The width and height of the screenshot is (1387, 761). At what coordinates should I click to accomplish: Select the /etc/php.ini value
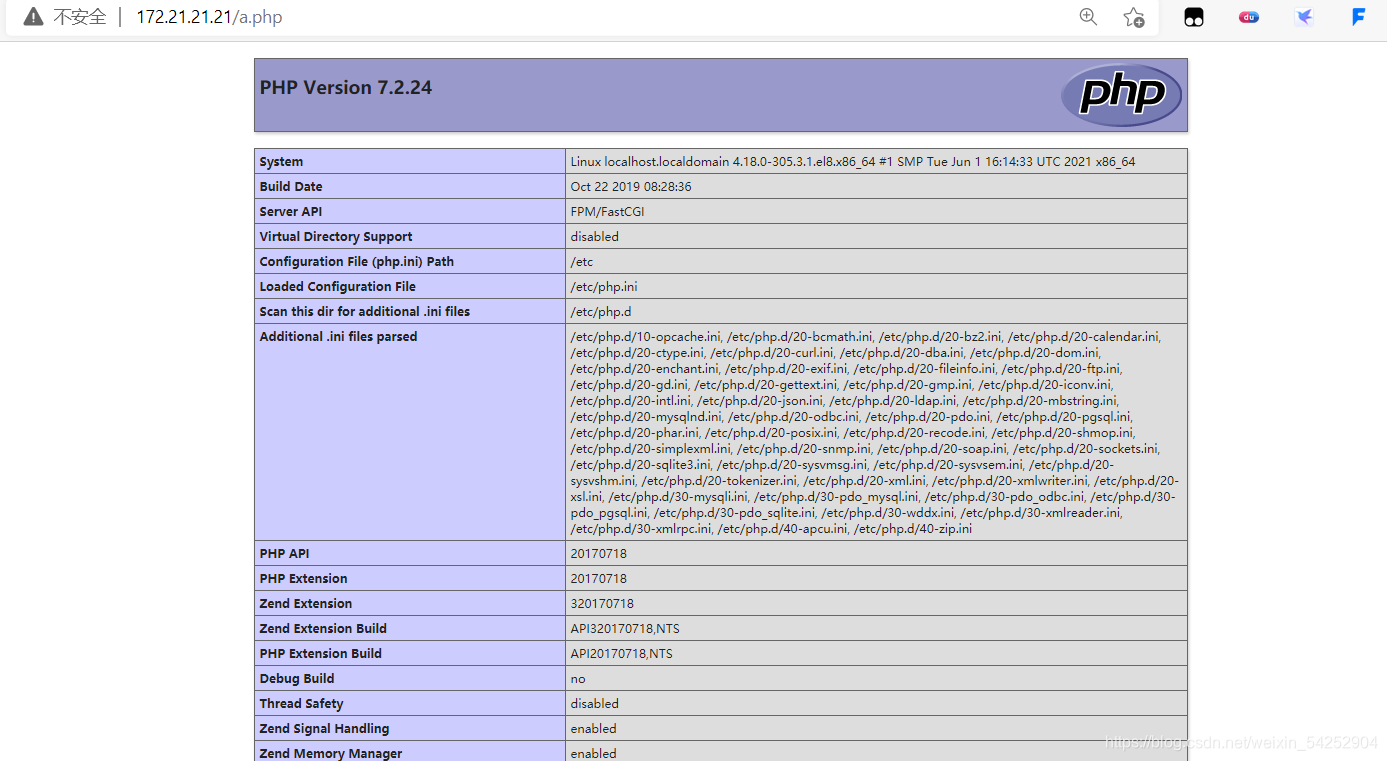[604, 287]
